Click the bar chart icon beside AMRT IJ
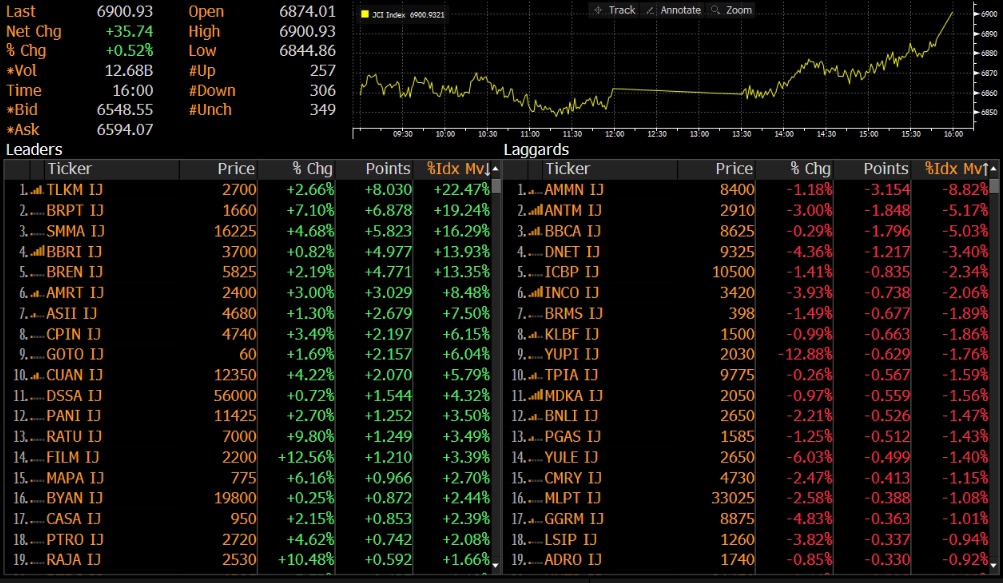The height and width of the screenshot is (583, 1003). point(37,293)
